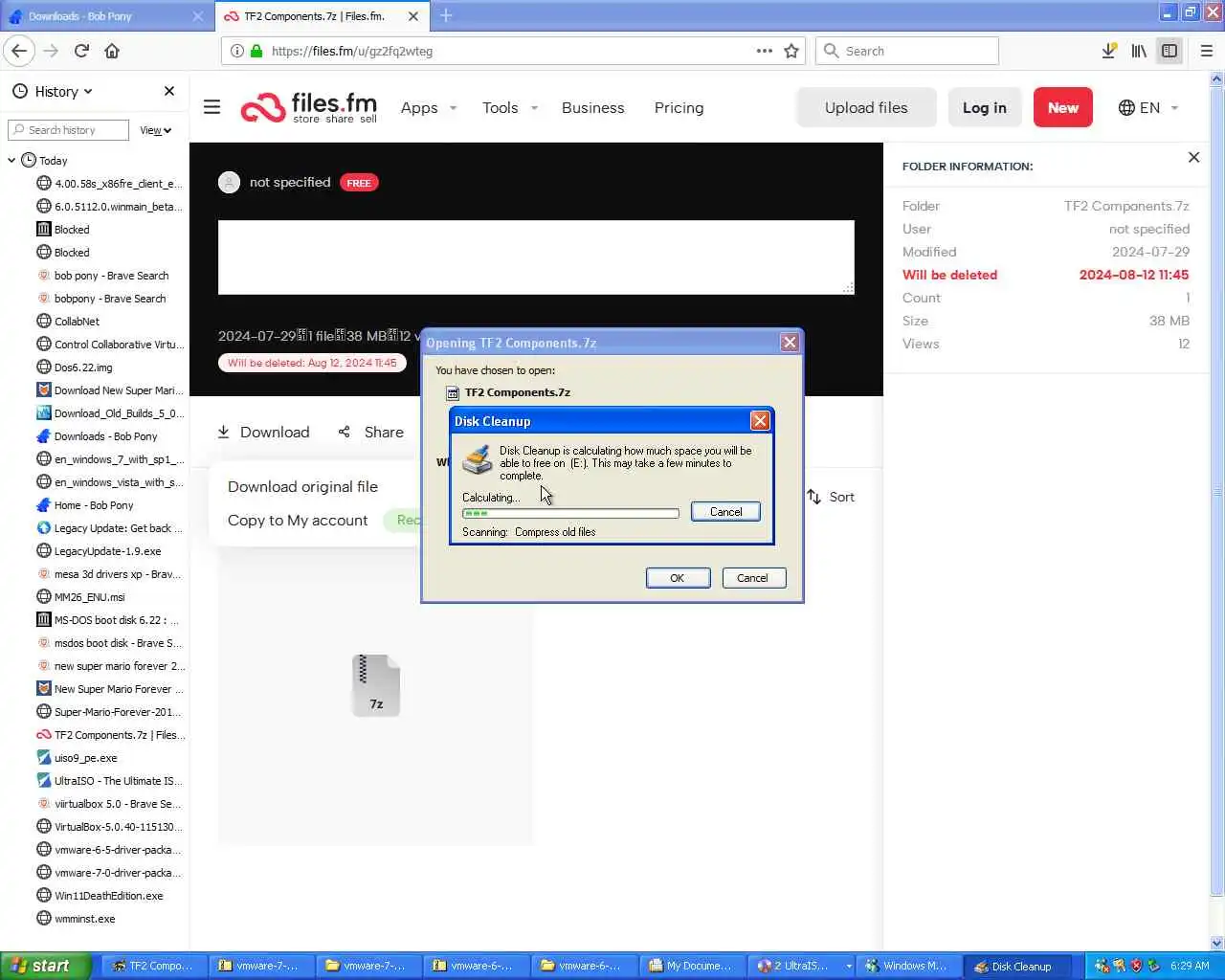Image resolution: width=1225 pixels, height=980 pixels.
Task: Open the browser home page icon
Action: pyautogui.click(x=112, y=51)
